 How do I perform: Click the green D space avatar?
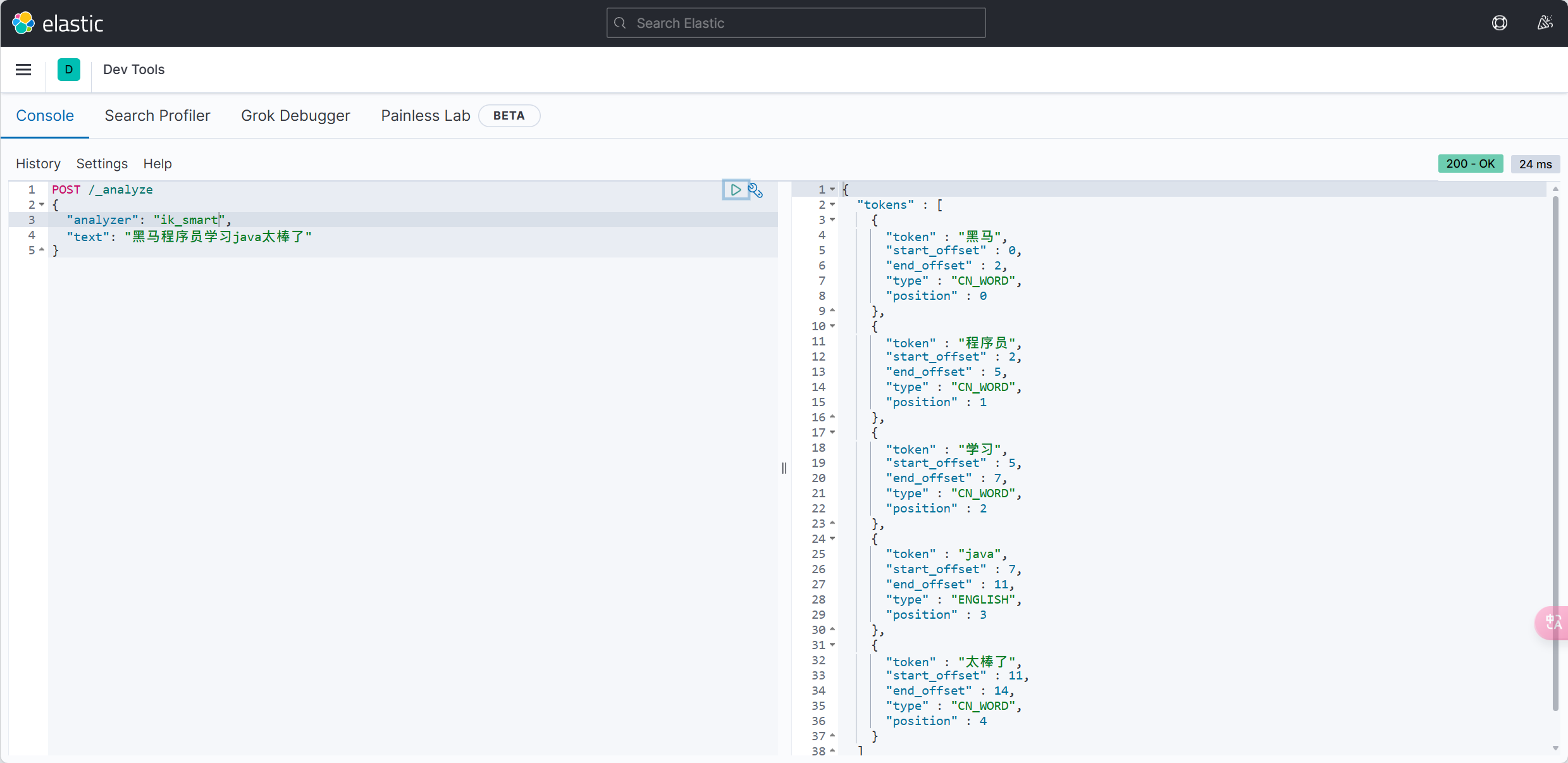[69, 70]
